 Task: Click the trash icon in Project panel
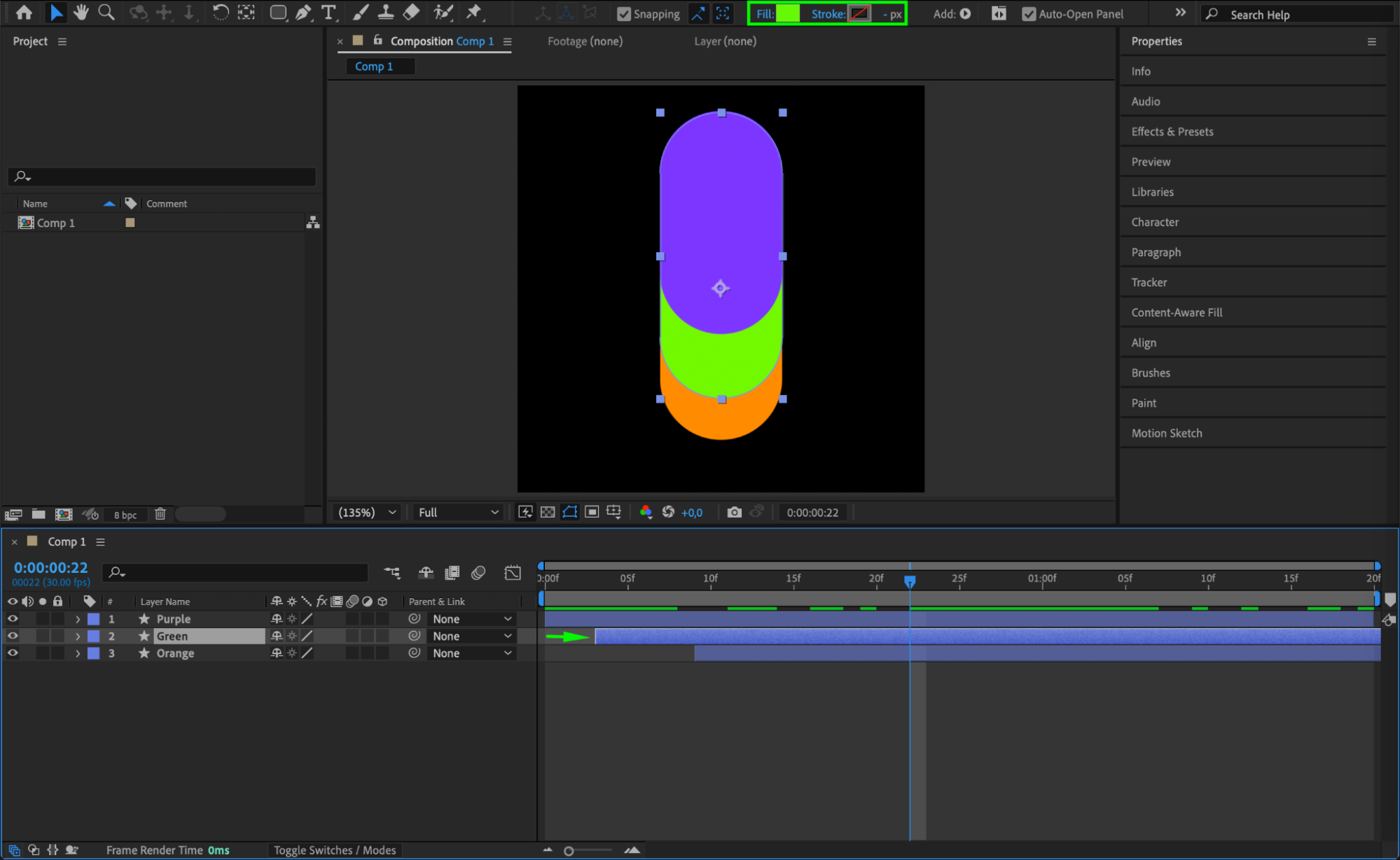160,514
